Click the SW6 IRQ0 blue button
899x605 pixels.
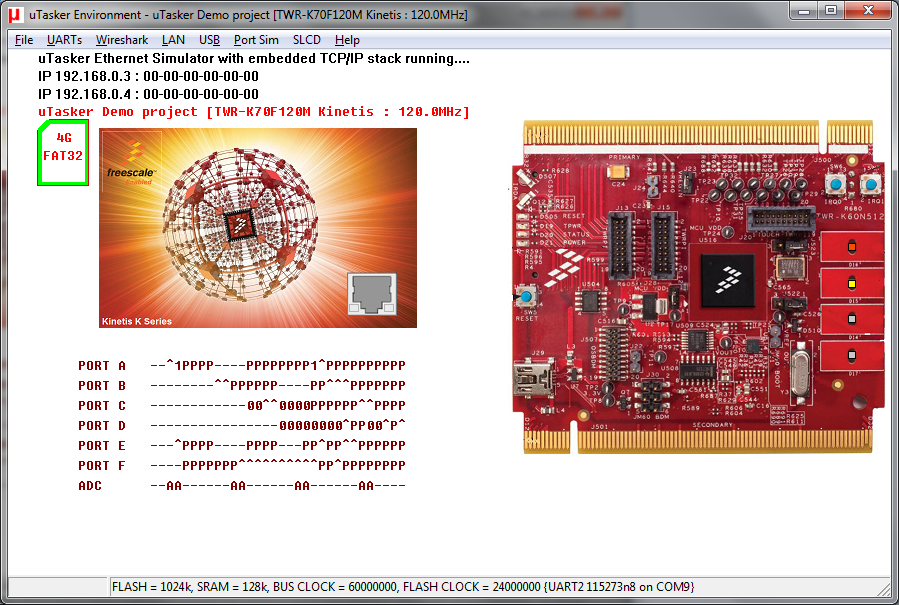coord(836,184)
